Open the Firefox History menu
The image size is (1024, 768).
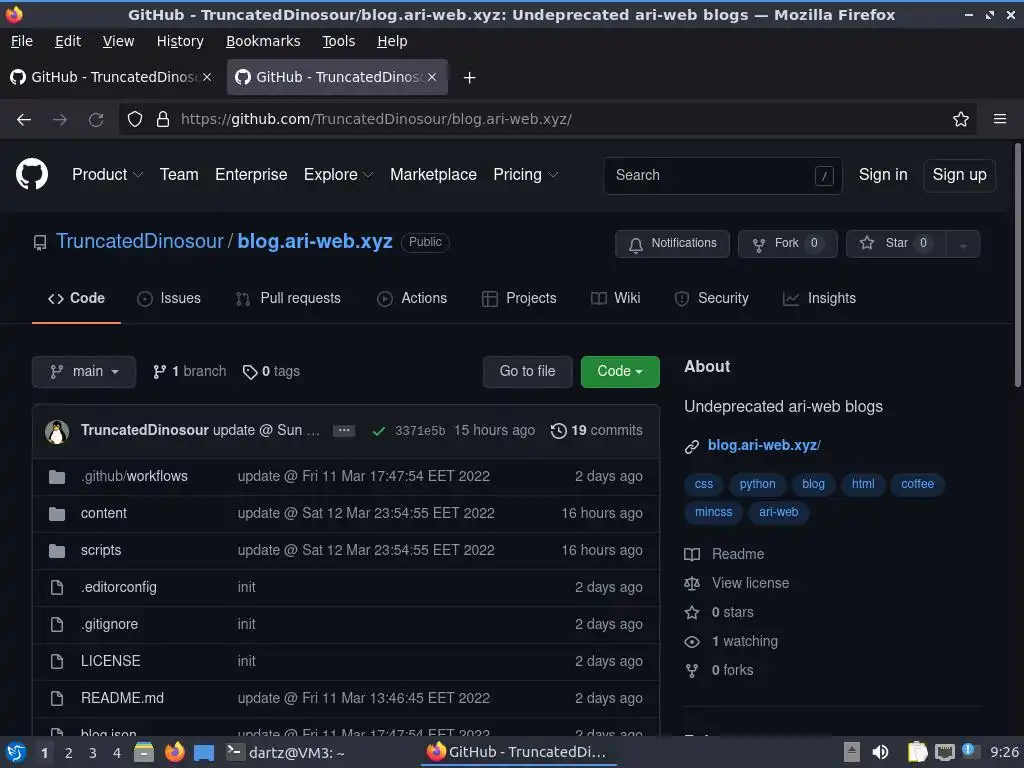click(180, 41)
